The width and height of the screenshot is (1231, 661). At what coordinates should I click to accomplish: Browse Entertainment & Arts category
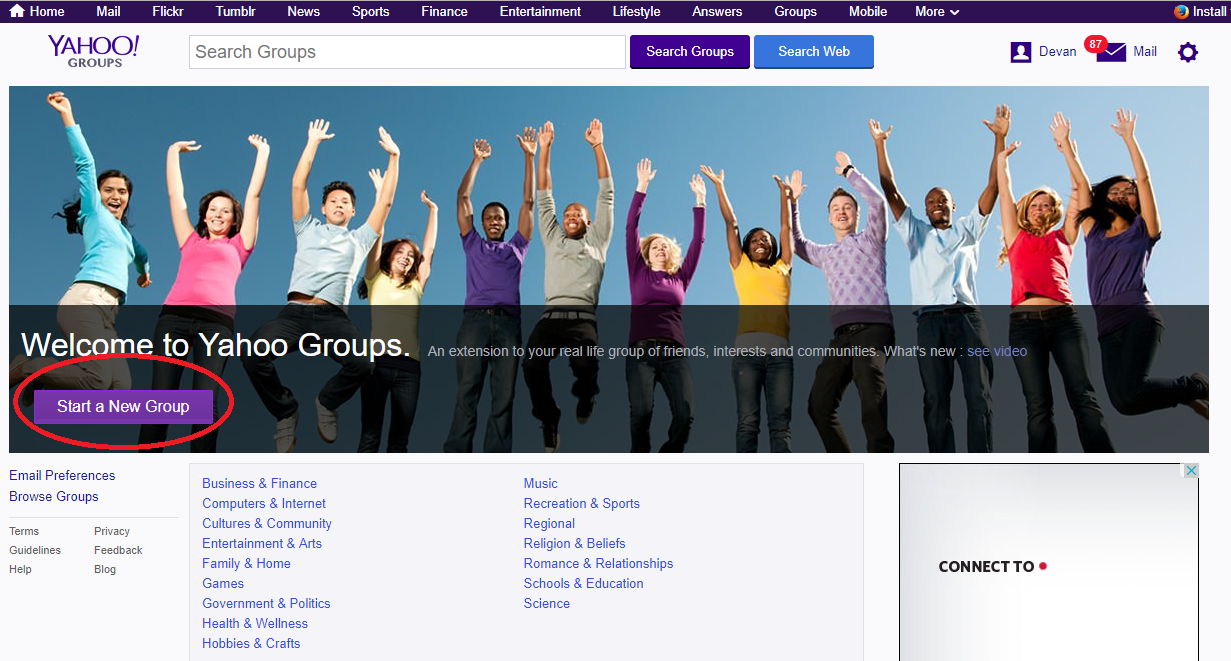pyautogui.click(x=262, y=543)
